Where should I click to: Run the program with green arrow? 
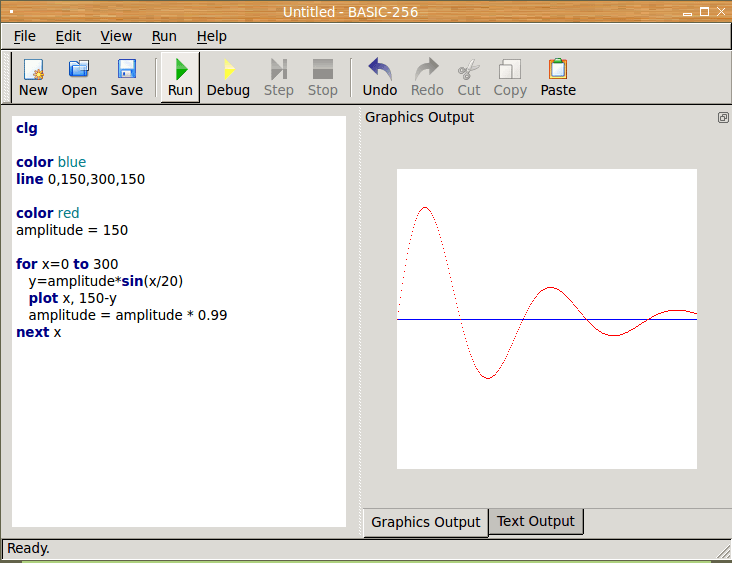click(180, 77)
